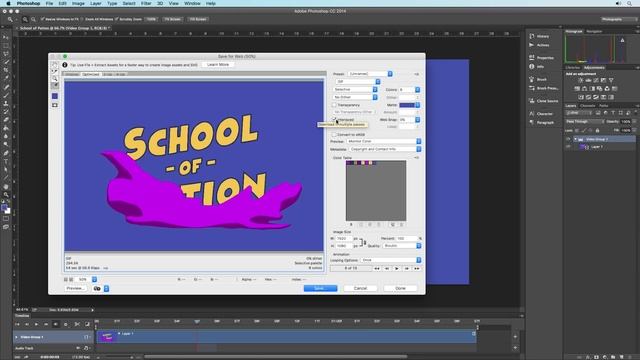Open the Properties panel

(542, 58)
